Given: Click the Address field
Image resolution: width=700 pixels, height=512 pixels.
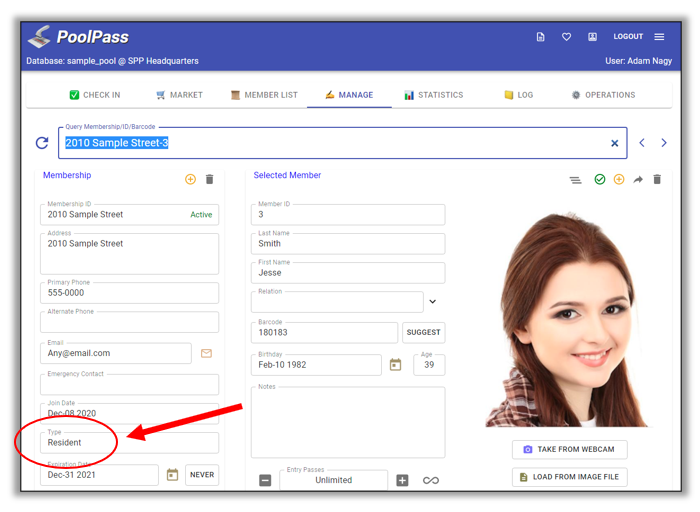Looking at the screenshot, I should tap(129, 254).
